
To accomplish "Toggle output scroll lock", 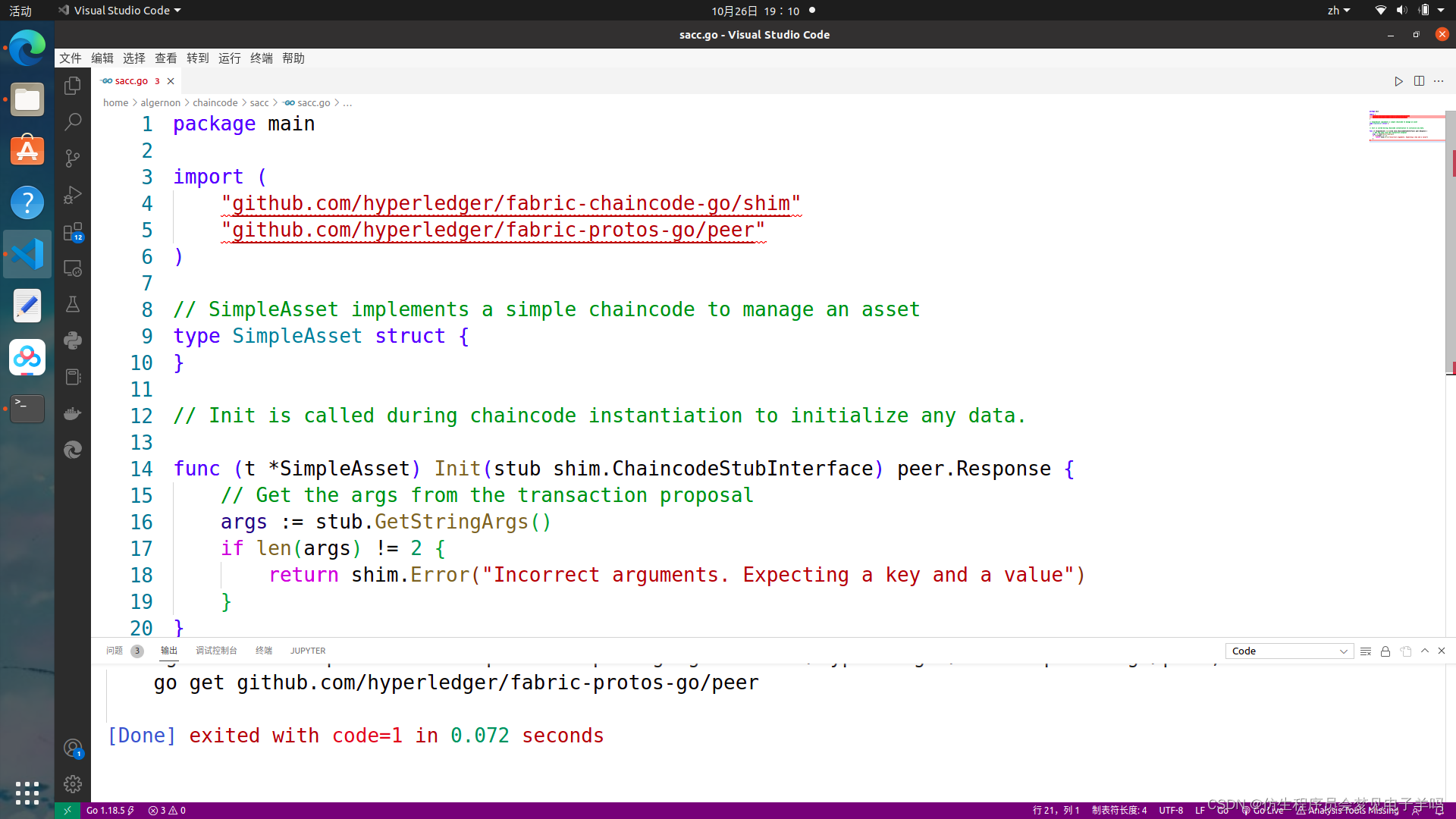I will [1385, 651].
